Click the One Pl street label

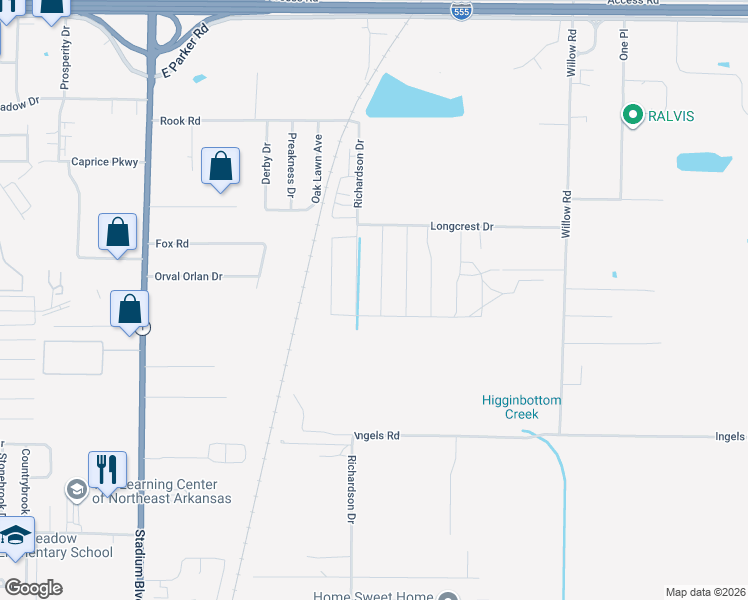pyautogui.click(x=624, y=45)
